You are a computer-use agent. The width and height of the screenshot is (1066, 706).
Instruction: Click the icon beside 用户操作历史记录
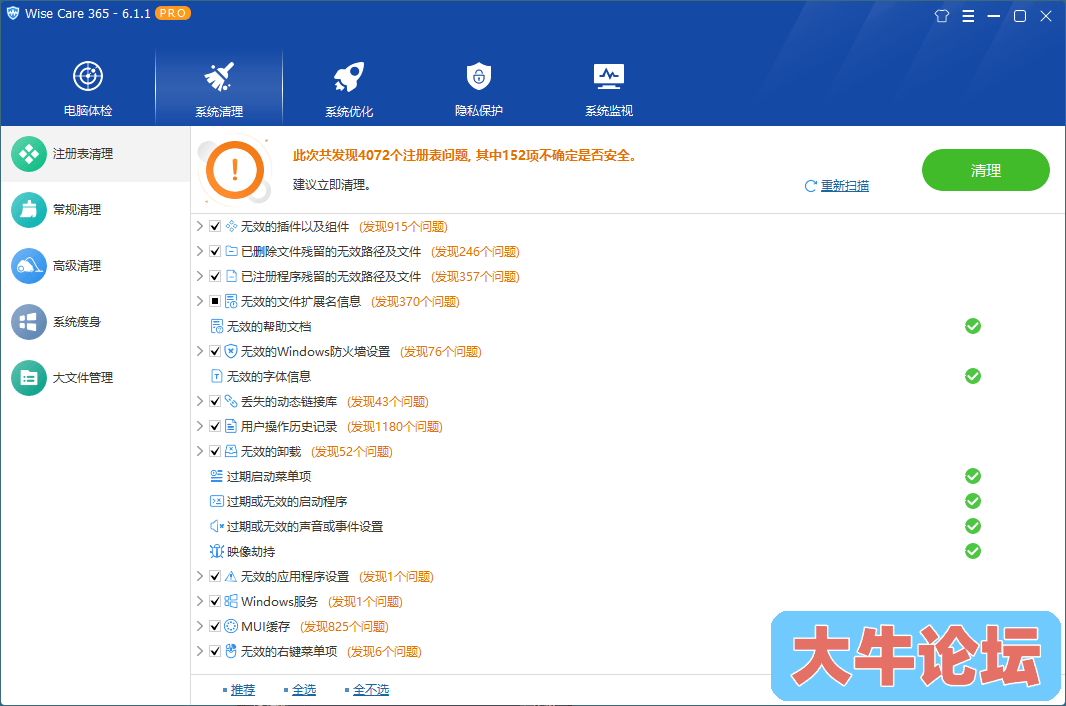tap(231, 426)
